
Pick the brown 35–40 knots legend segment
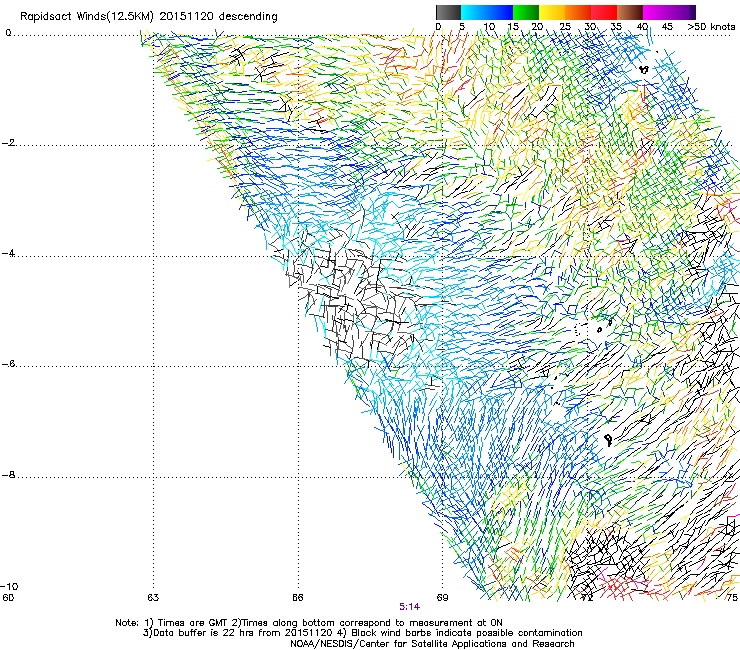point(630,12)
